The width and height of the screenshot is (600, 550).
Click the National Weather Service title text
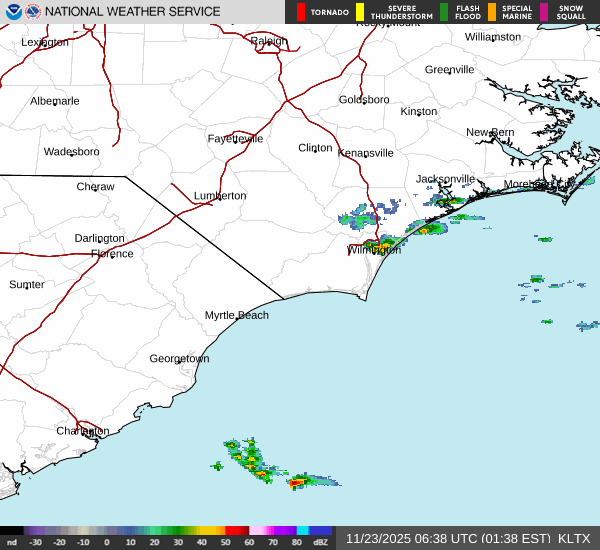pos(132,12)
